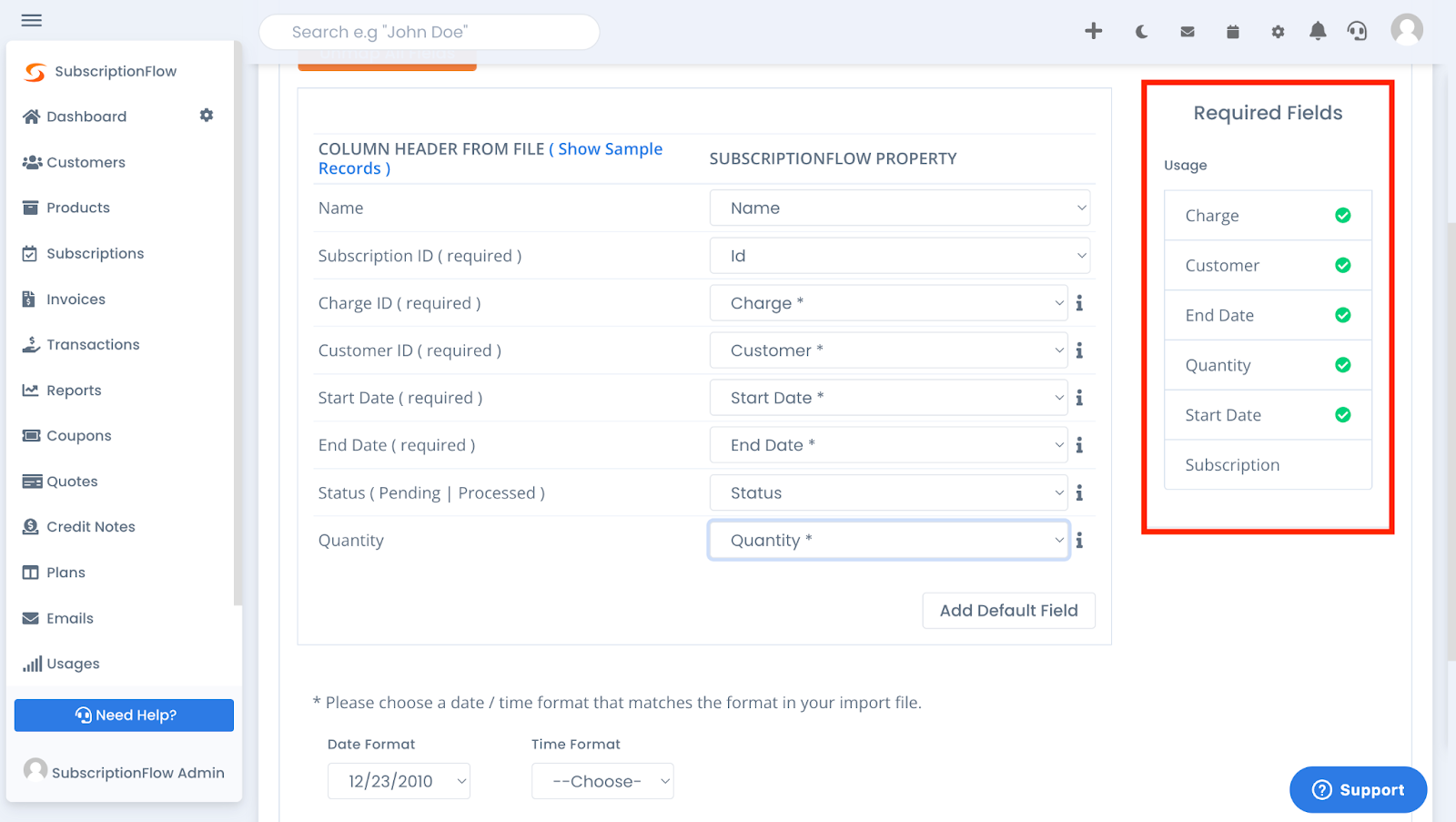Open the Coupons page
The width and height of the screenshot is (1456, 822).
(x=78, y=435)
